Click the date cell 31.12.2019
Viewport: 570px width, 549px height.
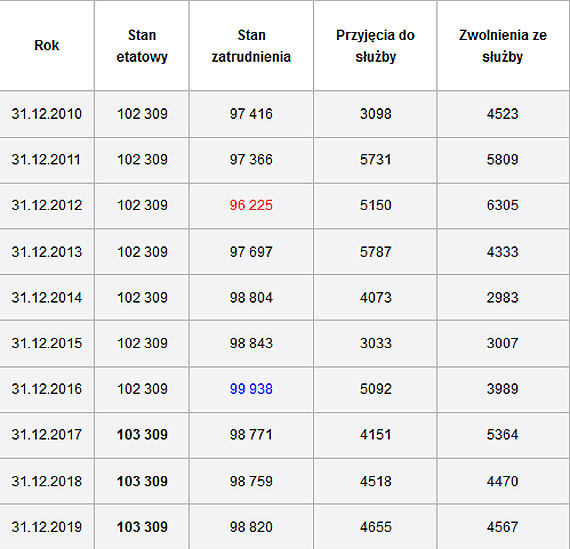[47, 527]
